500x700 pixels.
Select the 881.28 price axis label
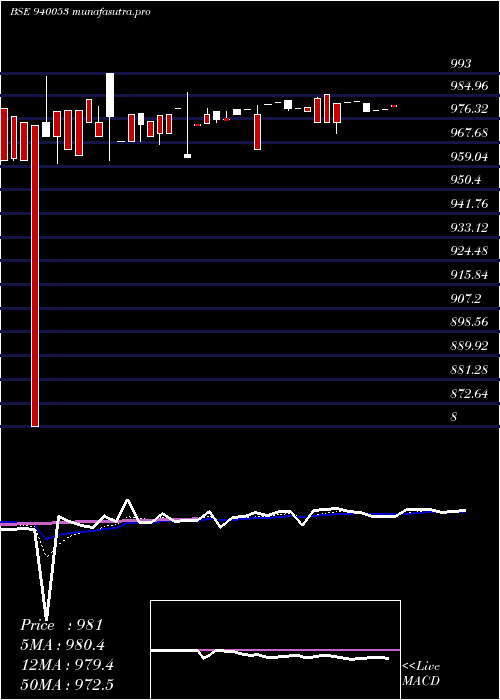469,370
